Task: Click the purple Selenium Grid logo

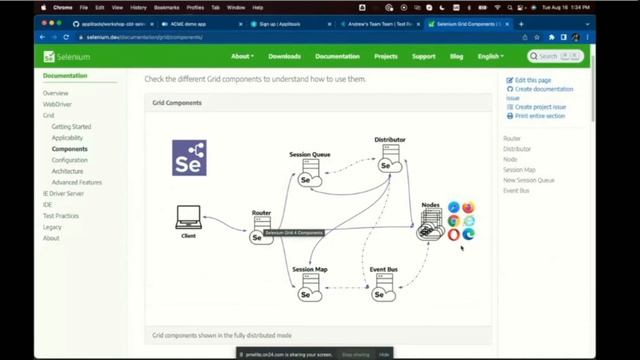Action: [x=189, y=158]
